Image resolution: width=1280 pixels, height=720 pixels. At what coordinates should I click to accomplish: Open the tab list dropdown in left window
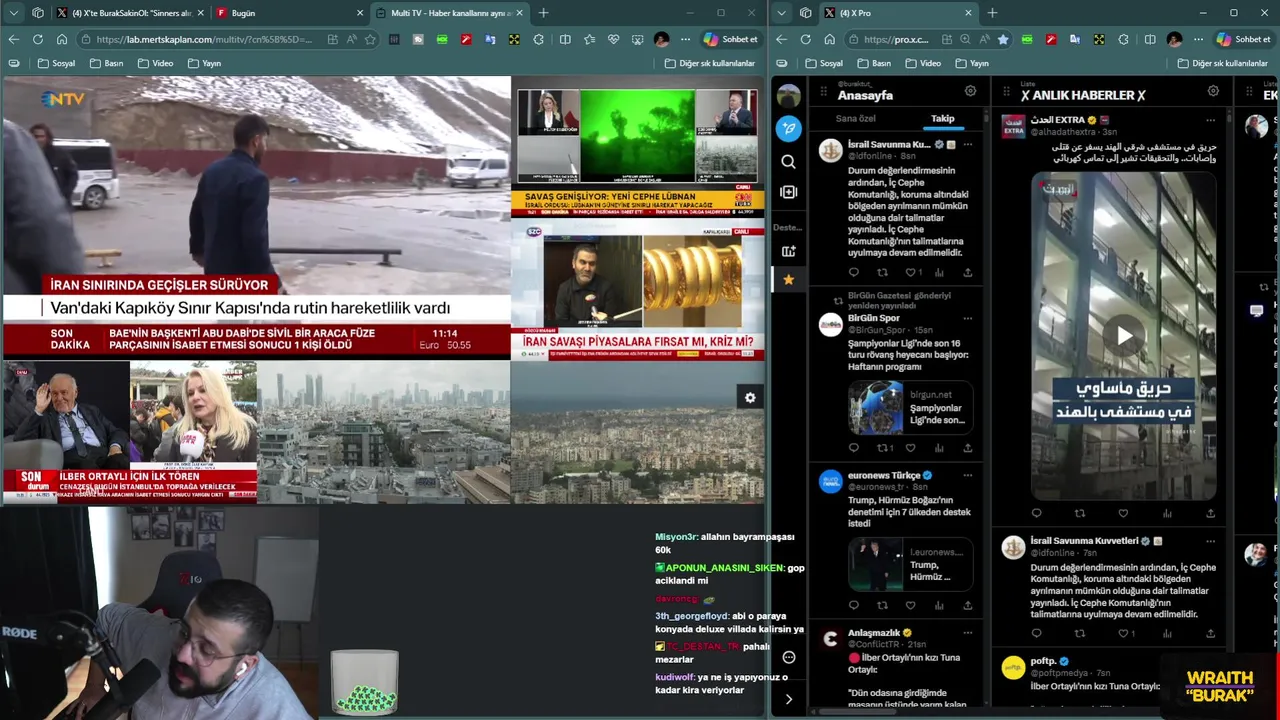12,13
